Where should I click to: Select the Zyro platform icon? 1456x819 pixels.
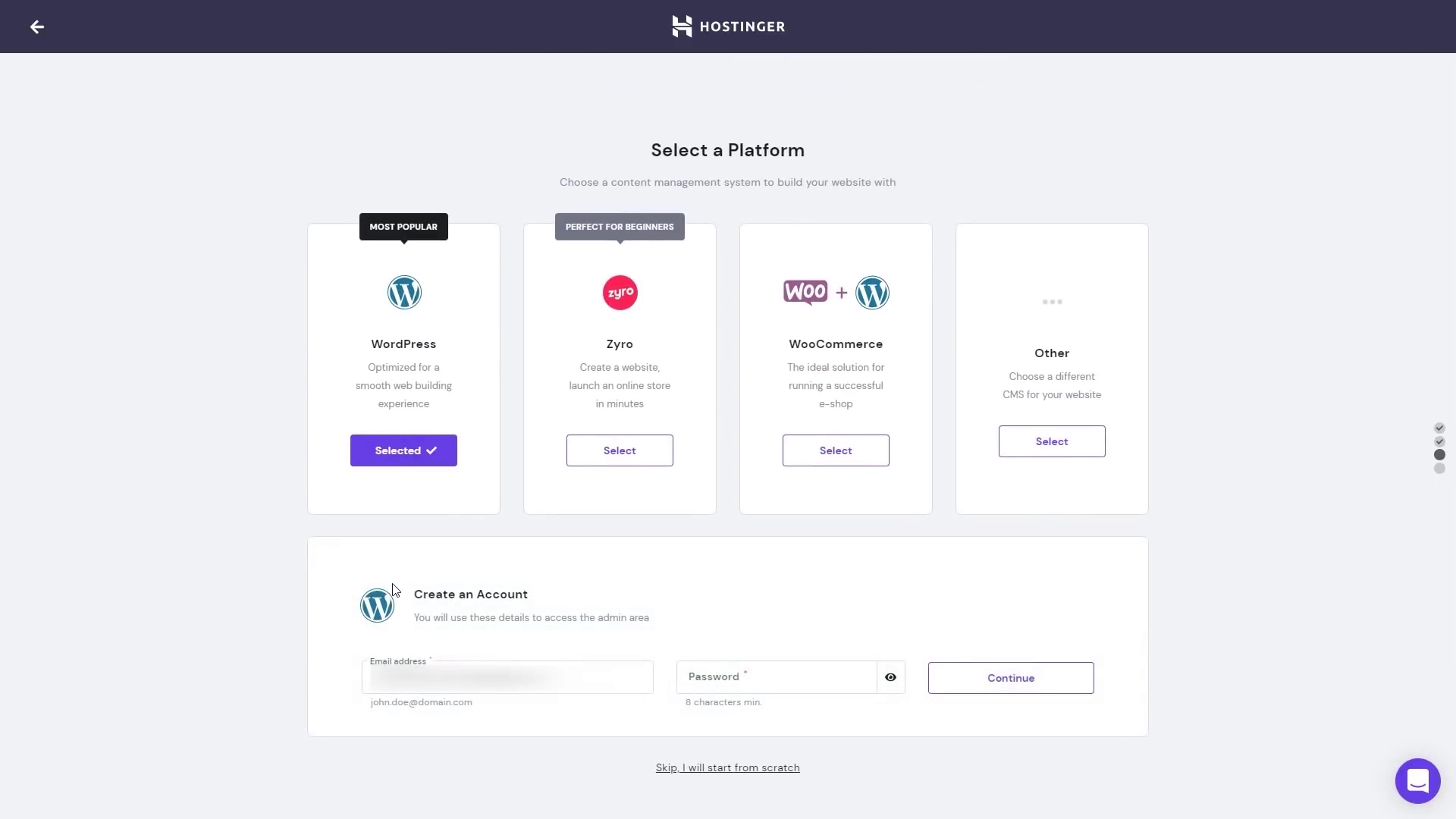point(619,292)
